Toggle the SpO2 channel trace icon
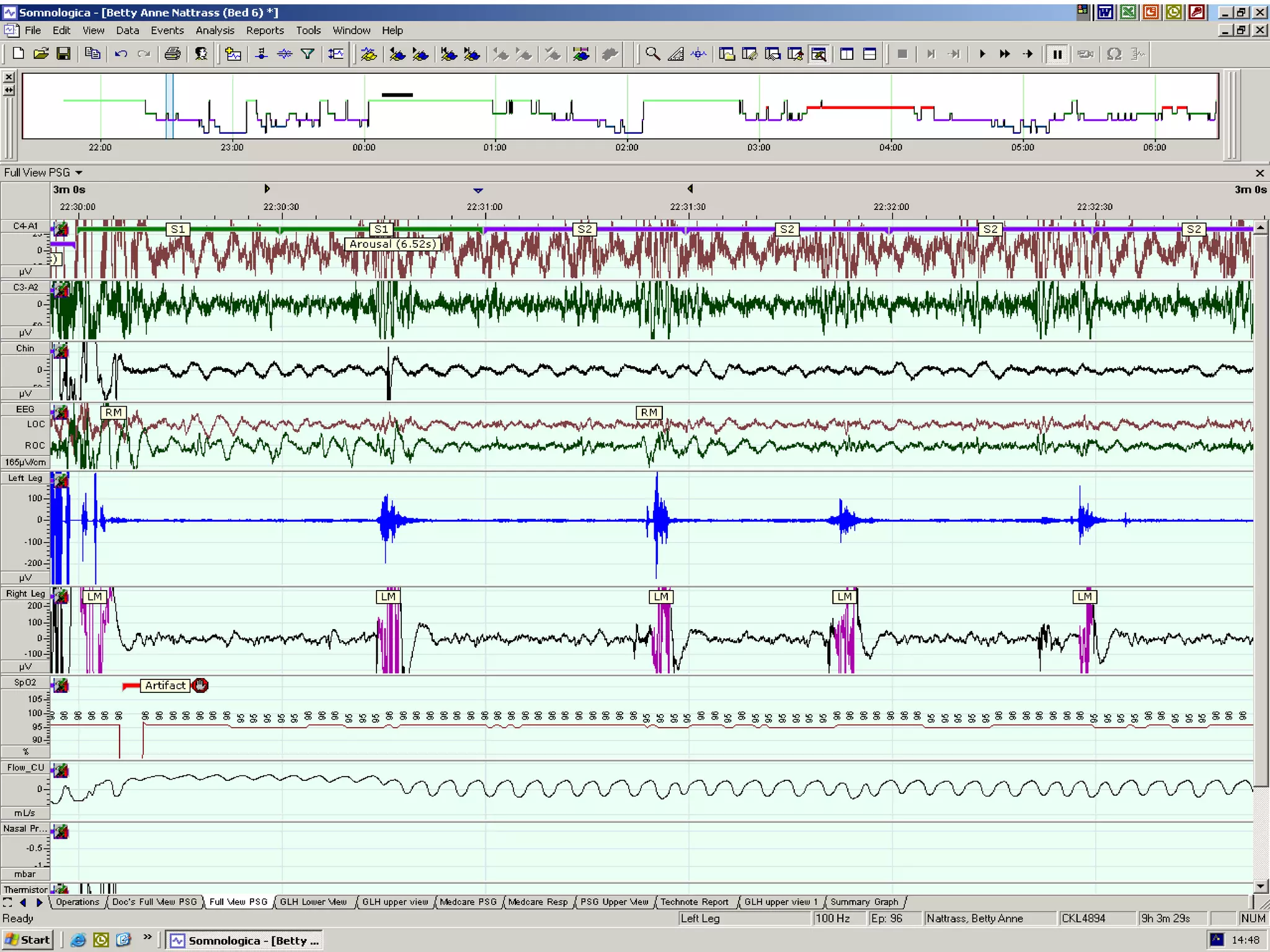The height and width of the screenshot is (952, 1270). click(61, 685)
